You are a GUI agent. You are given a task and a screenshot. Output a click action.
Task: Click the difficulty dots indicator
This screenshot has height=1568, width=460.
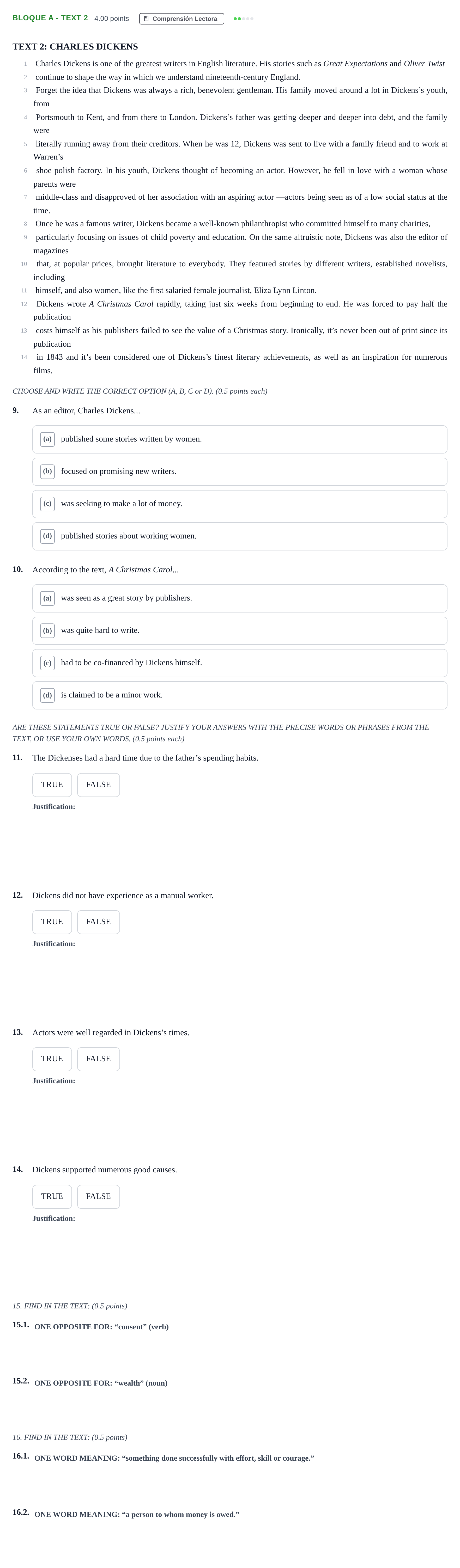[x=243, y=19]
